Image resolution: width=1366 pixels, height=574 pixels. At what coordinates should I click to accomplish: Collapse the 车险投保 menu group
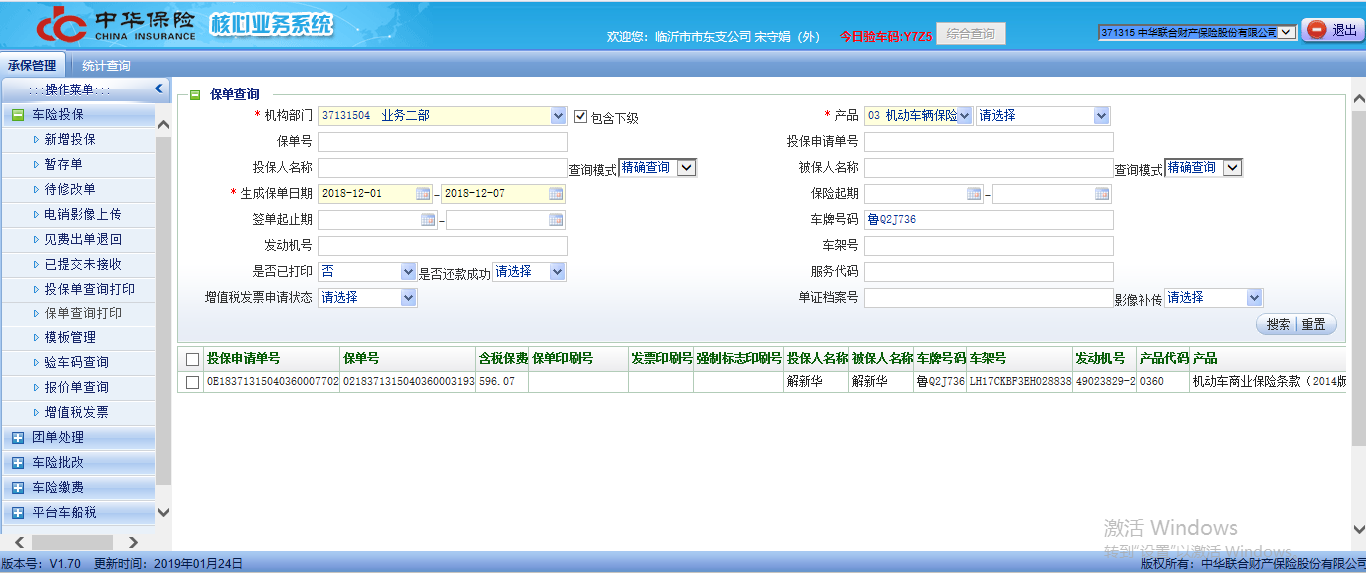pyautogui.click(x=18, y=115)
